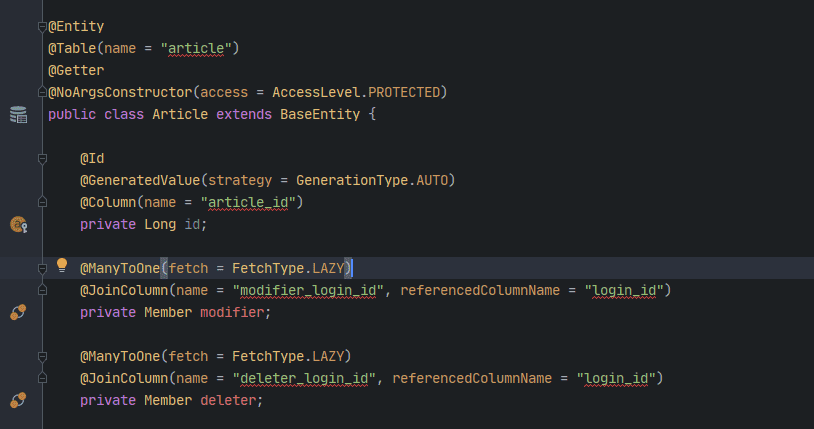This screenshot has width=814, height=429.
Task: Click the "modifier_login_id" string
Action: [308, 290]
